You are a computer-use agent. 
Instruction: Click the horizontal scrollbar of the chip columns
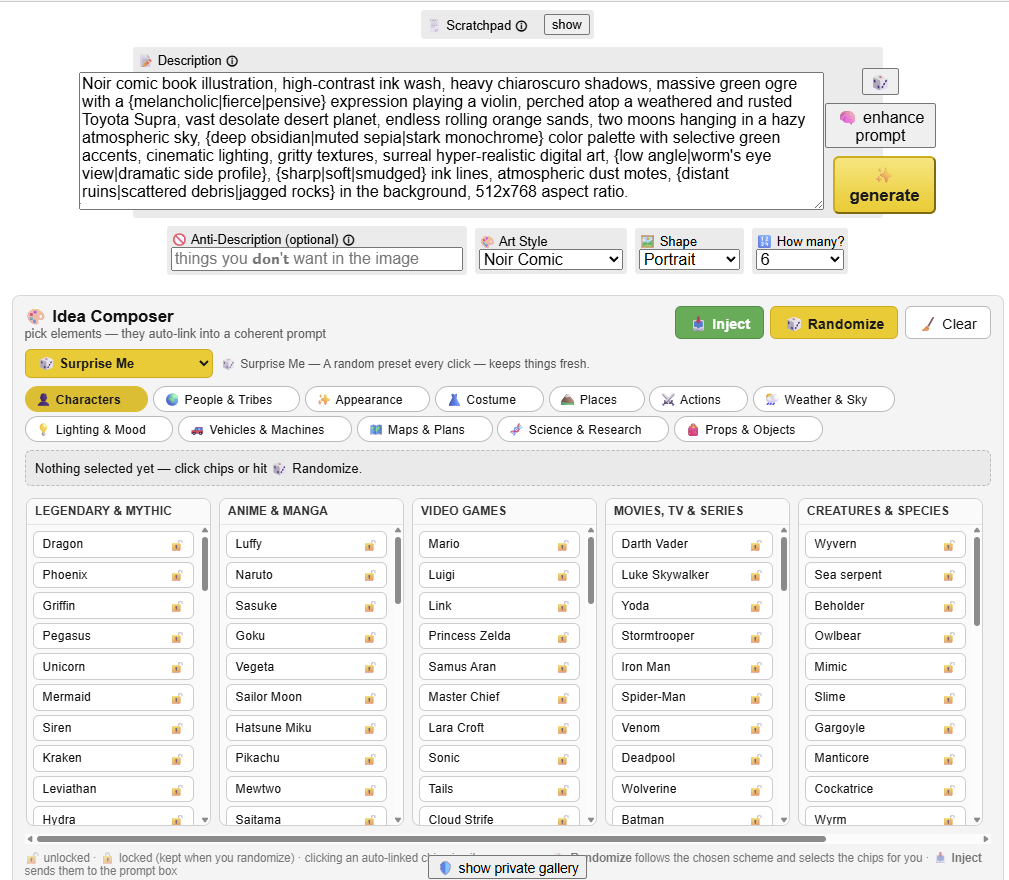coord(431,839)
